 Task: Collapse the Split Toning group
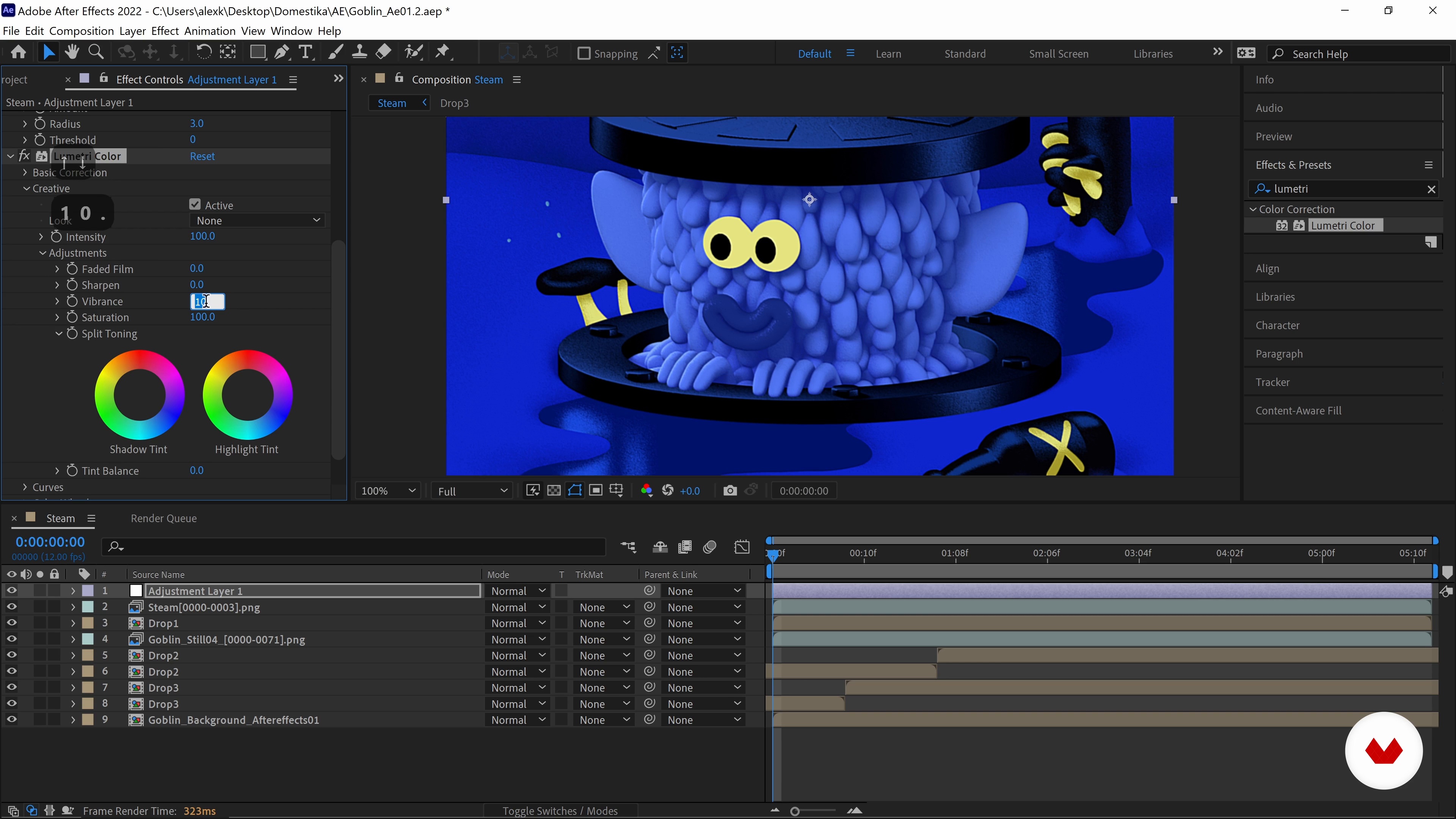[59, 334]
